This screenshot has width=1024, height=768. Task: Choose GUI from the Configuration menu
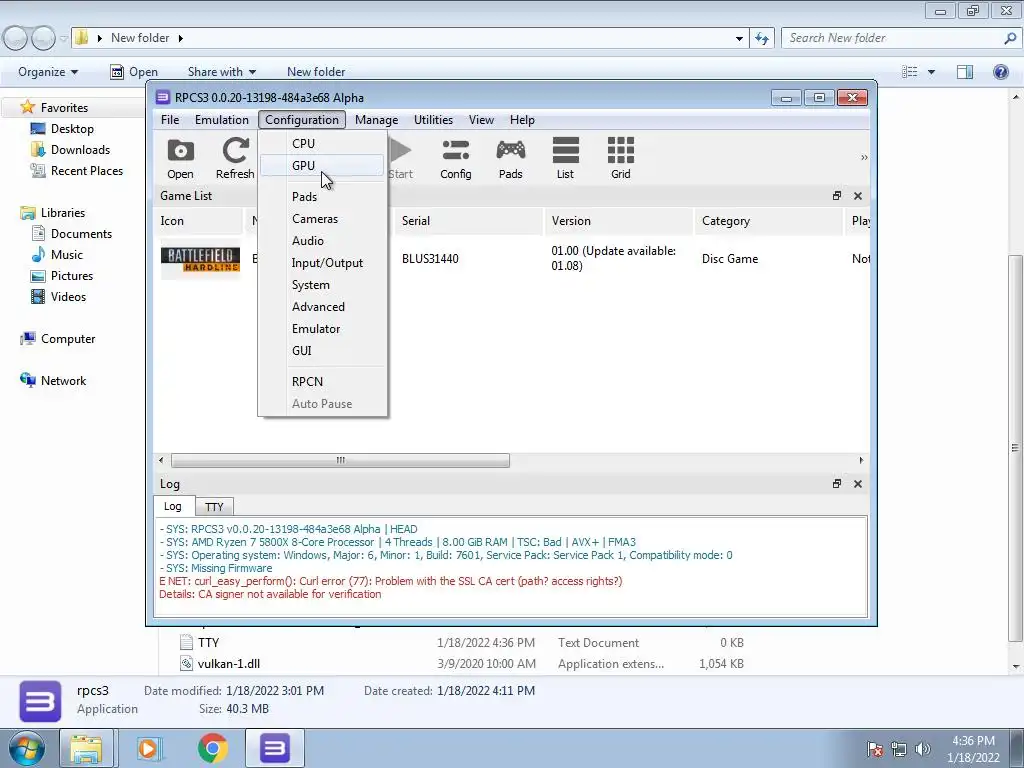323,351
